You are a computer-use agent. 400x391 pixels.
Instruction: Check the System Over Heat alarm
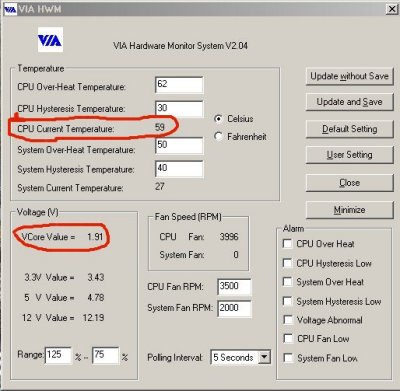click(287, 282)
